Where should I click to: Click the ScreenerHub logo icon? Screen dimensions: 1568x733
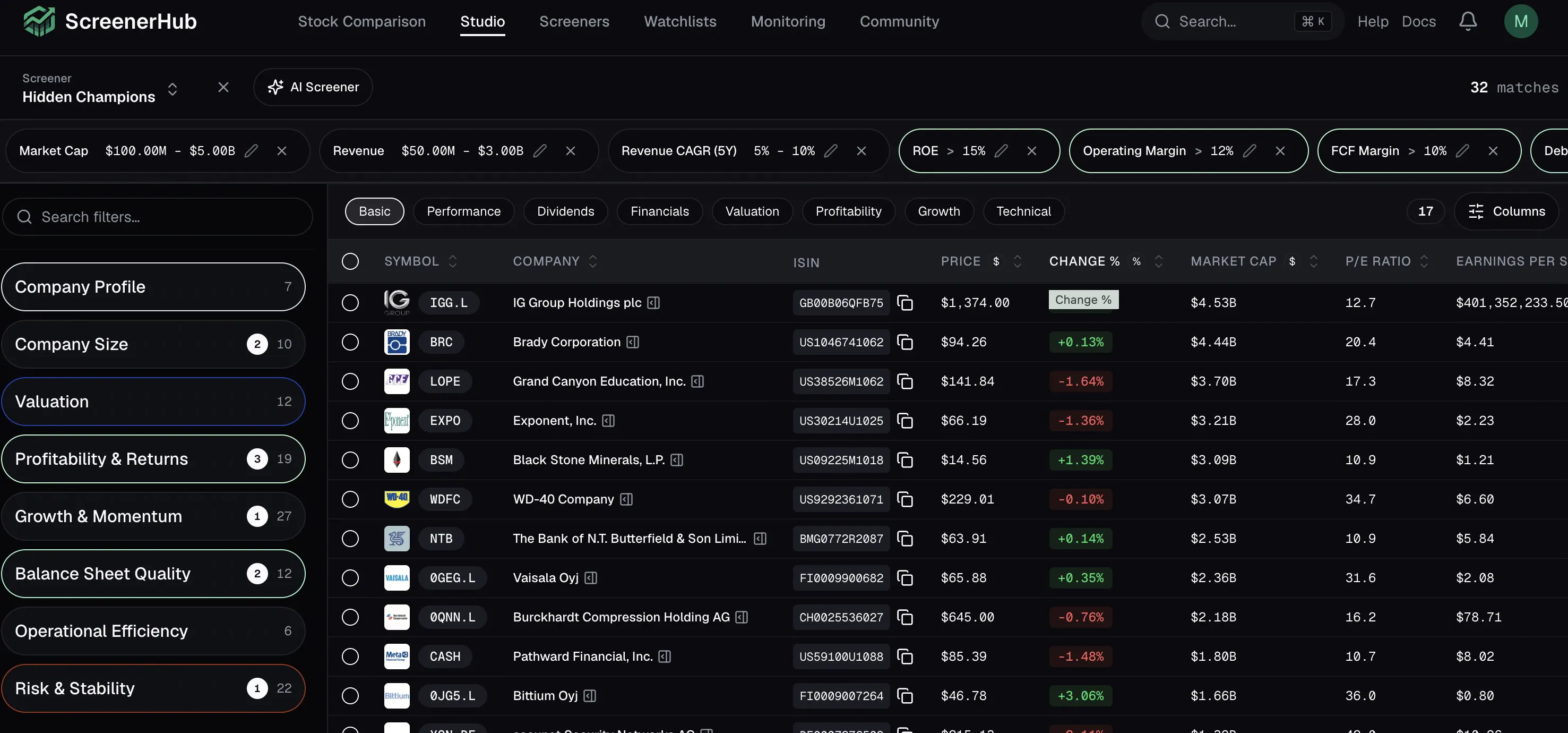(39, 21)
